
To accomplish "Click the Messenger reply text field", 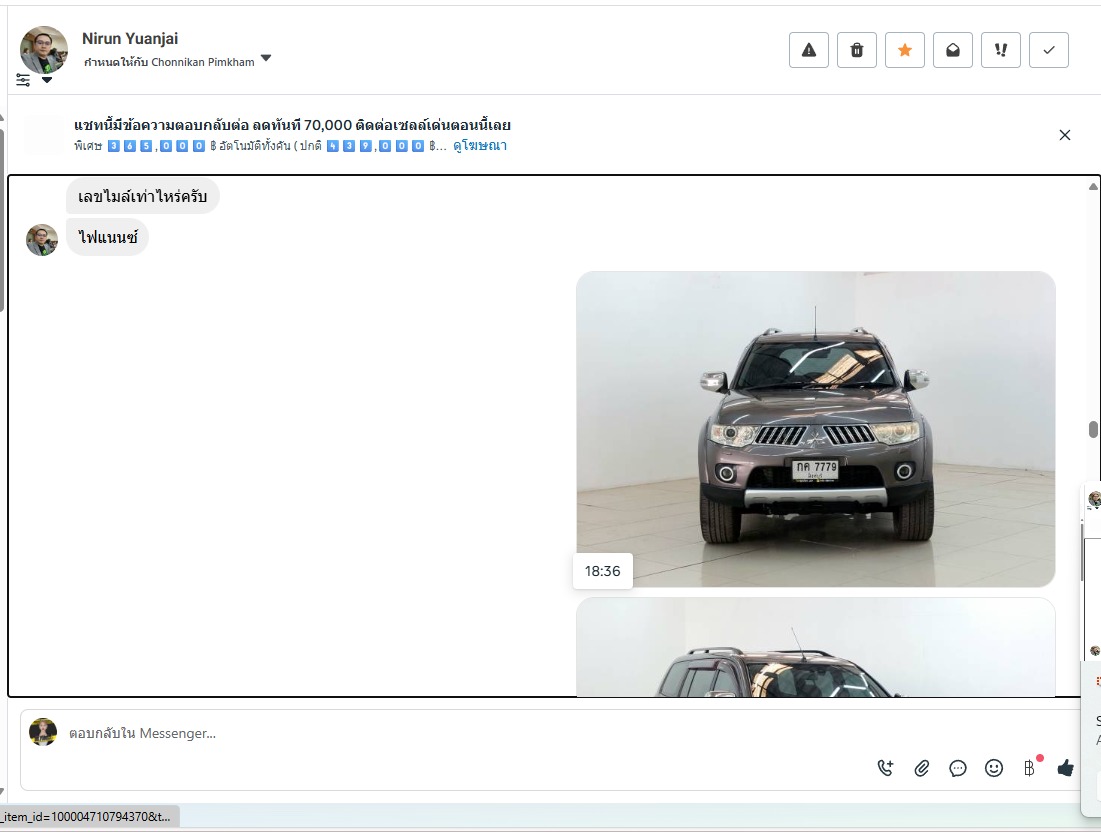I will (450, 734).
